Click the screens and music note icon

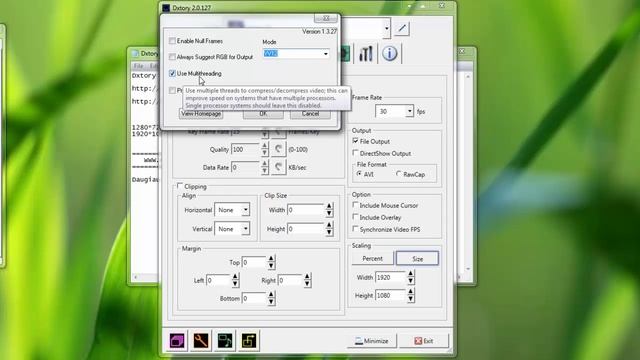coord(225,340)
